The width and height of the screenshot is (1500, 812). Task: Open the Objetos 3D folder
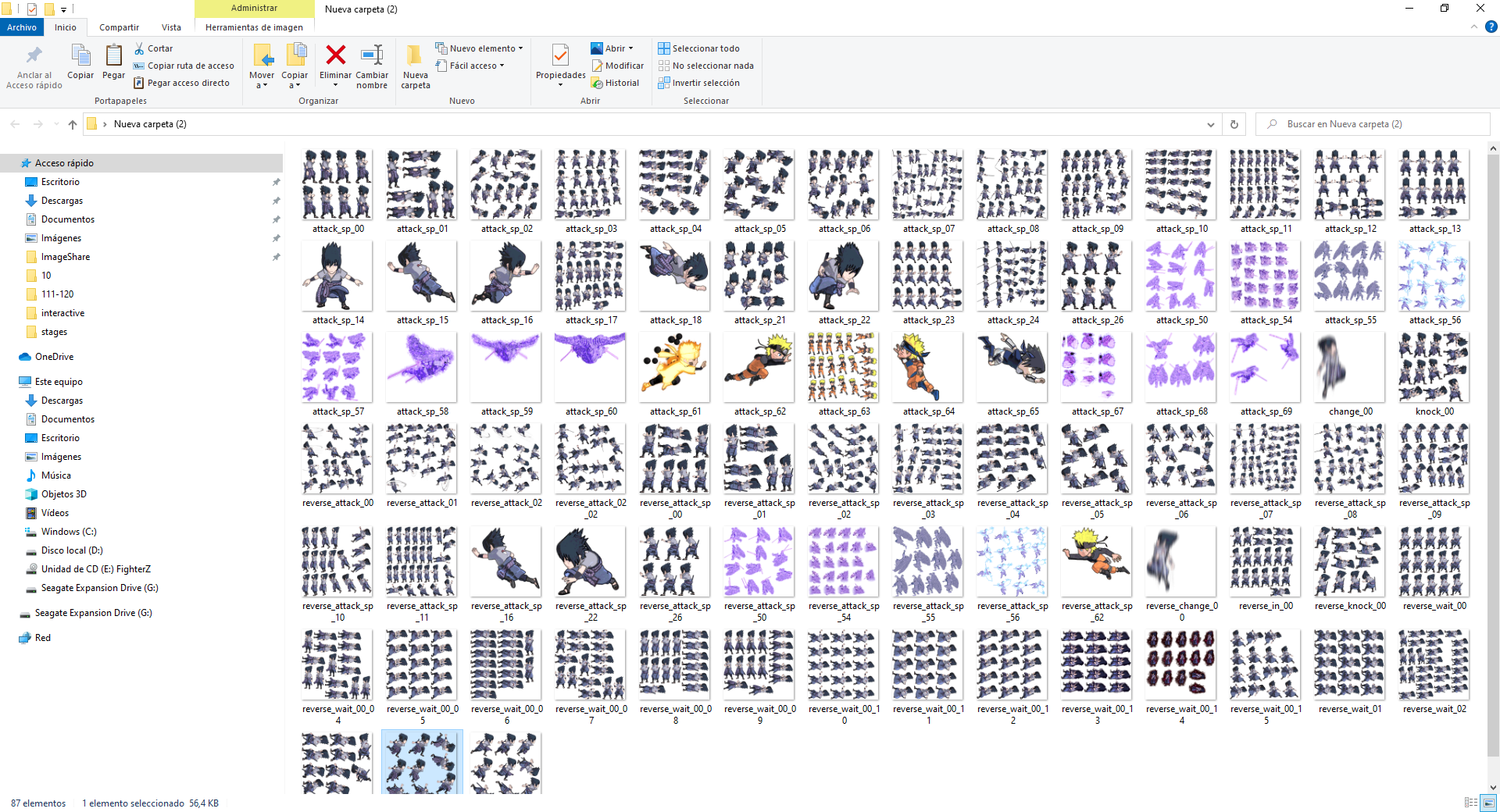[x=56, y=494]
